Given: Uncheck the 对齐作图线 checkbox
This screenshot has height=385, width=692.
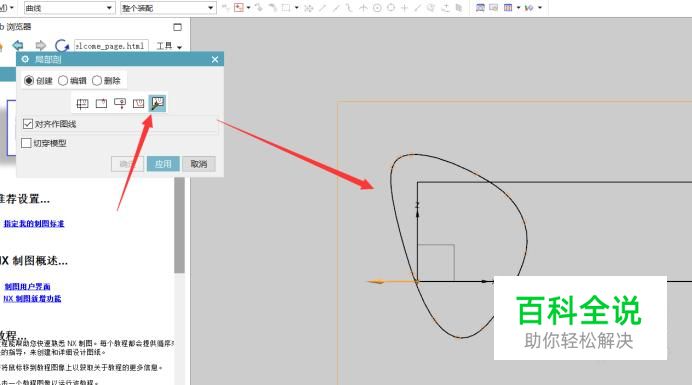Looking at the screenshot, I should tap(28, 124).
